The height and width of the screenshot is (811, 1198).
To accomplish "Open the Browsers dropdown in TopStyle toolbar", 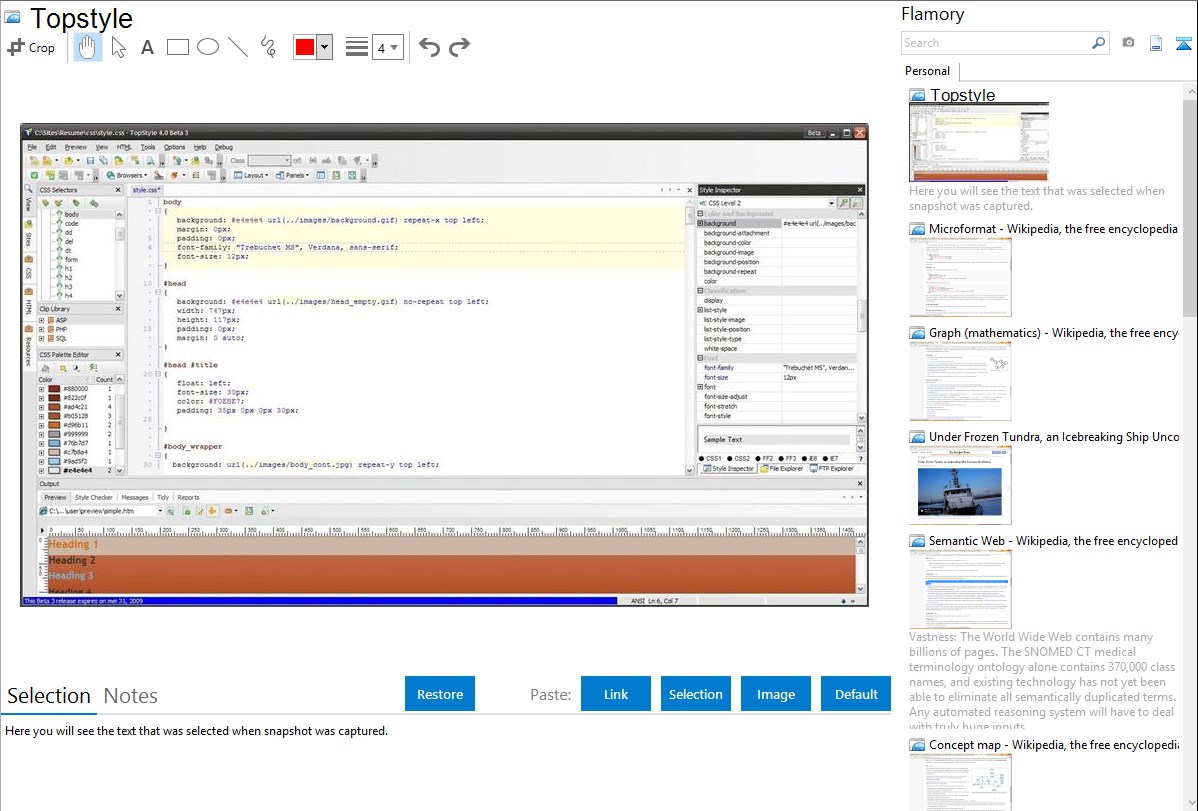I will pyautogui.click(x=126, y=175).
